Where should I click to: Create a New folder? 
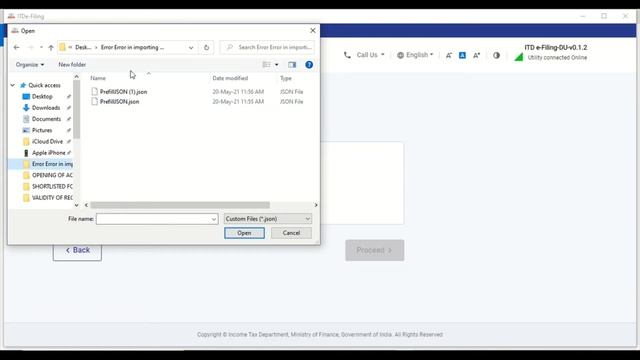72,64
